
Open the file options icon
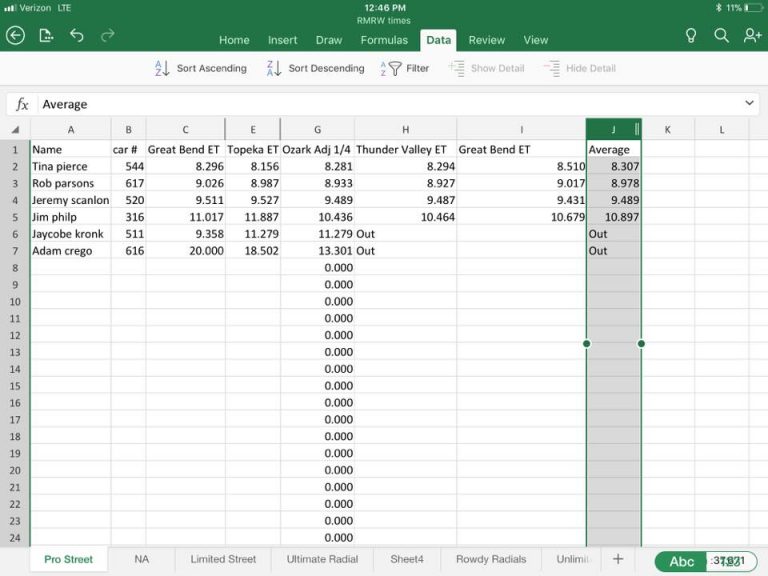(x=46, y=35)
